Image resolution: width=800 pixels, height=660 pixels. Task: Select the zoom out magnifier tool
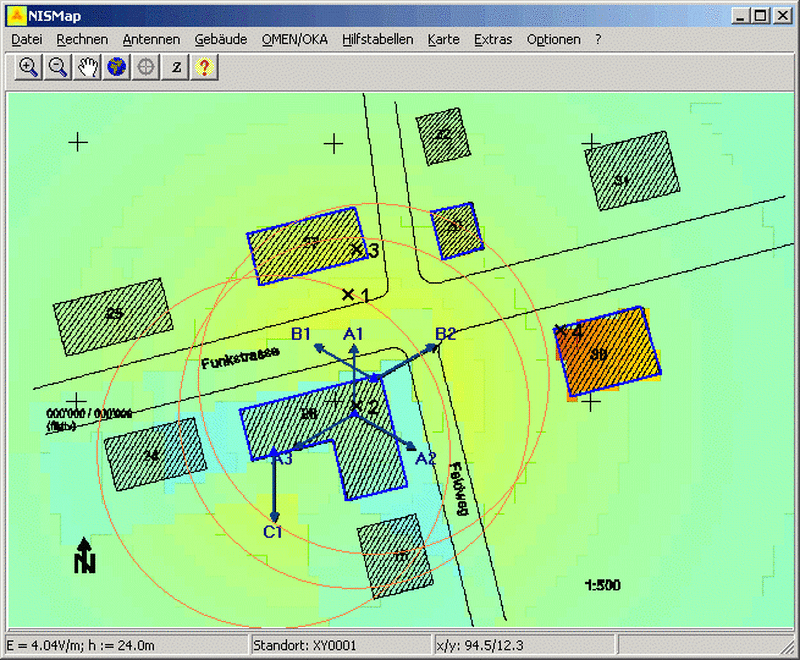click(x=58, y=67)
